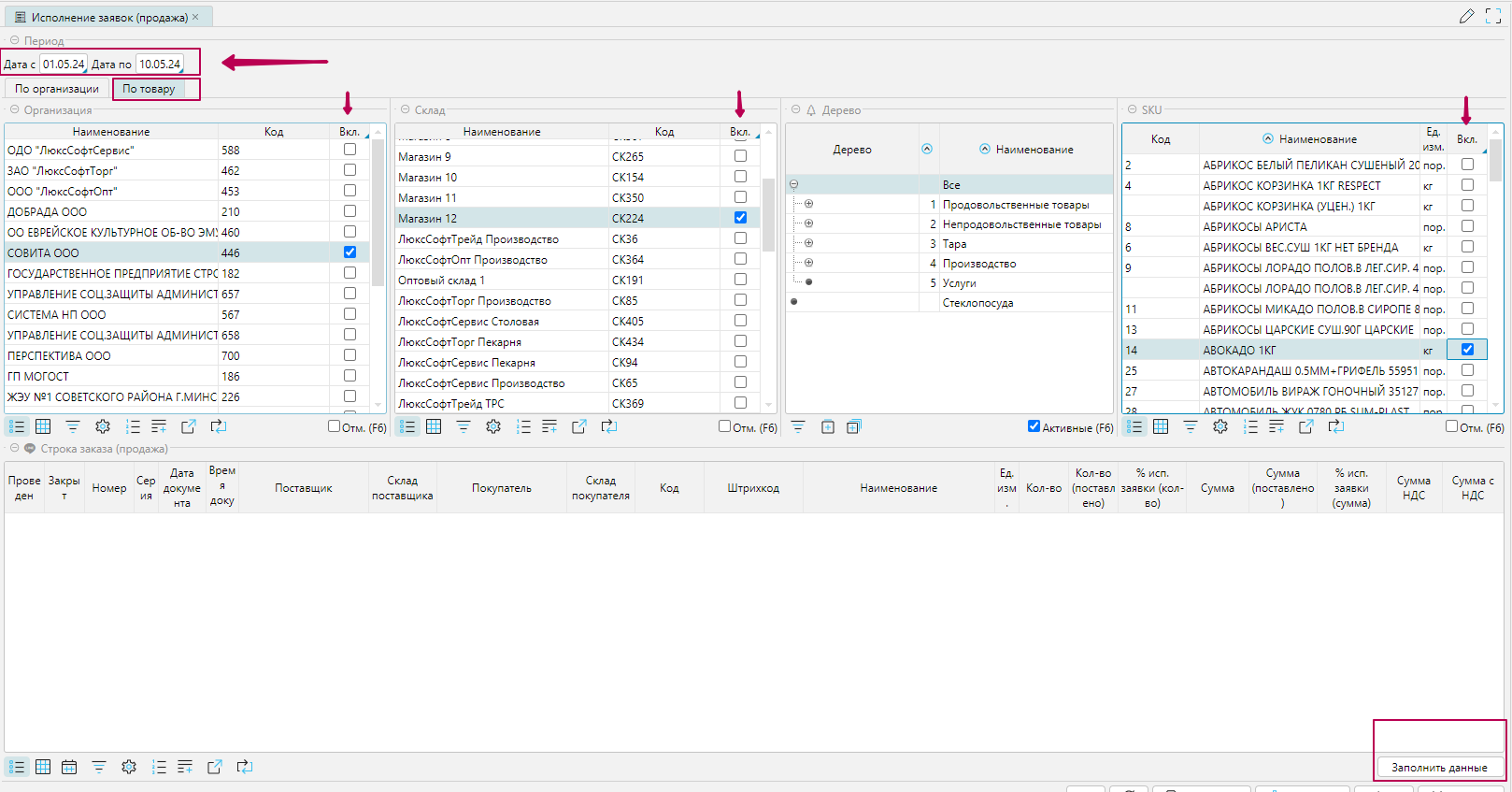The height and width of the screenshot is (792, 1512).
Task: Select the По товару tab
Action: (x=149, y=89)
